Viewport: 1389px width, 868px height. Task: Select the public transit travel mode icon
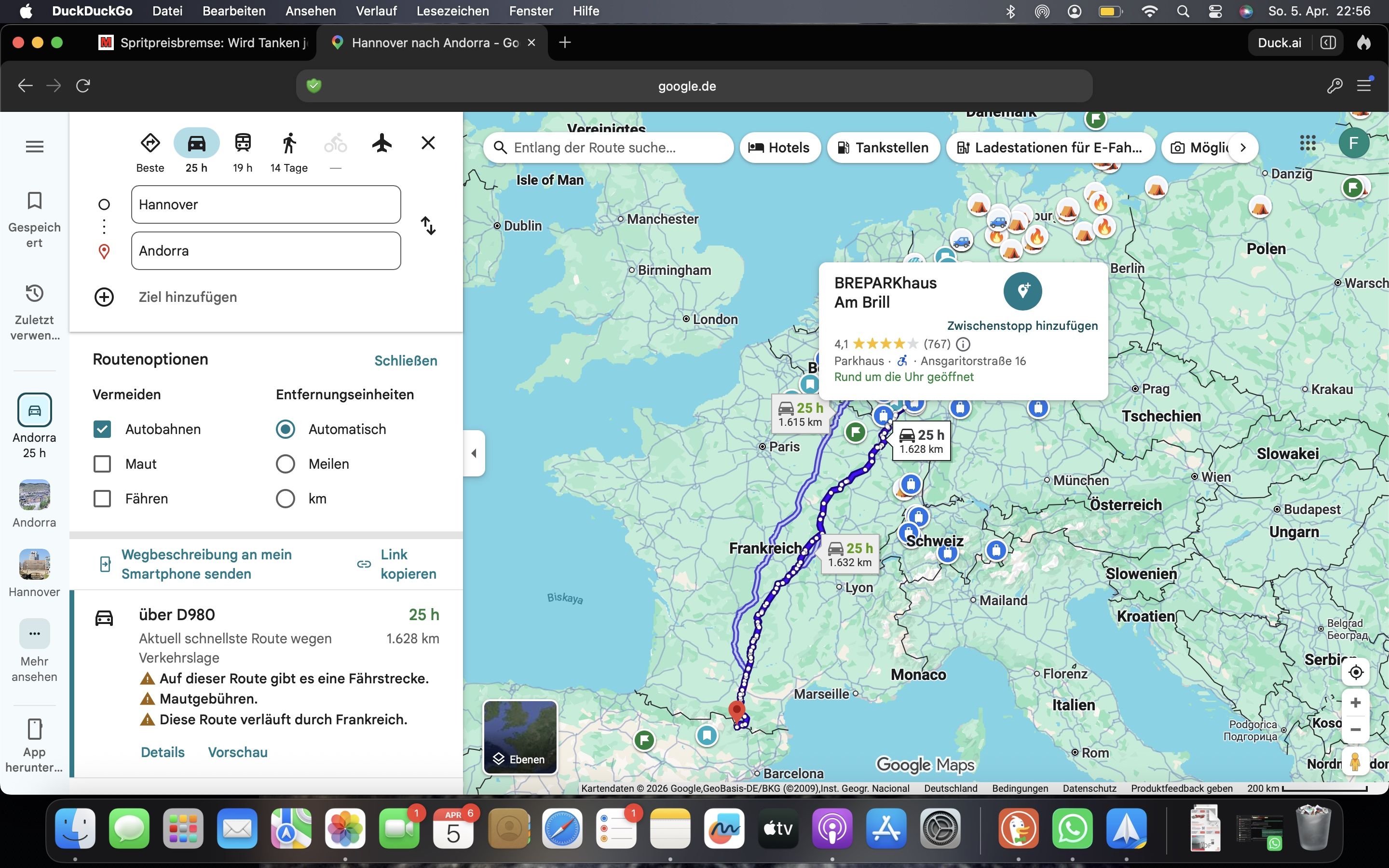(243, 143)
